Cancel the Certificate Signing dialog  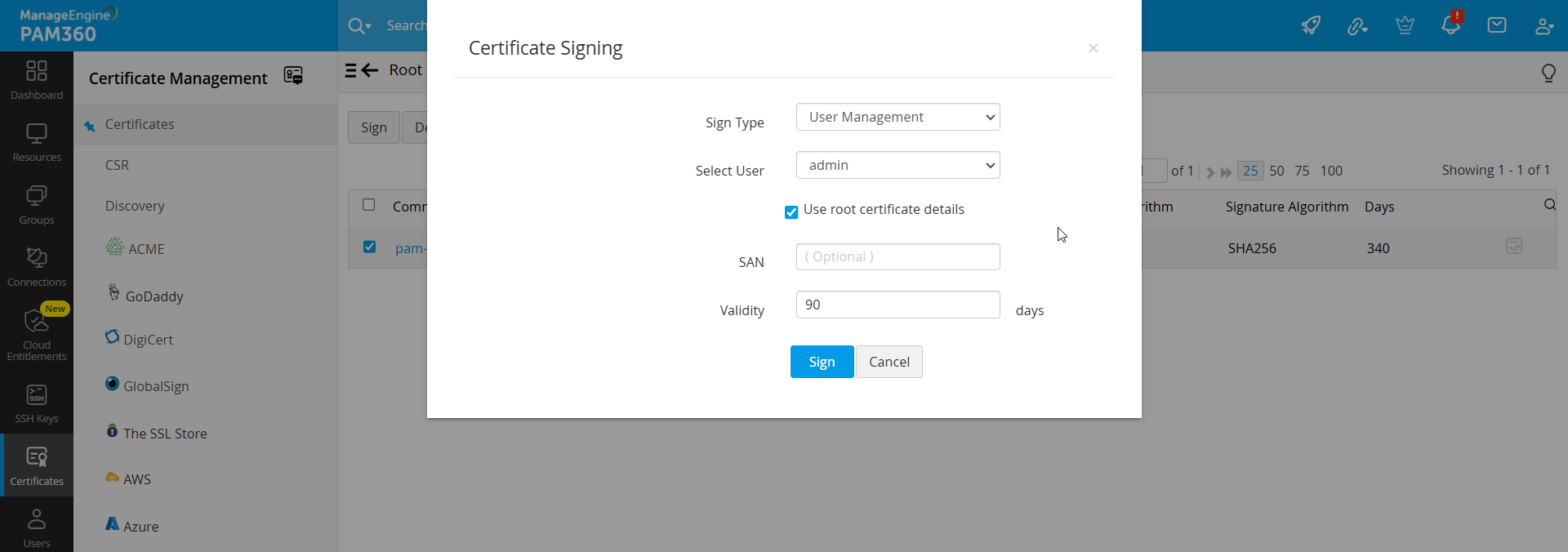tap(889, 362)
